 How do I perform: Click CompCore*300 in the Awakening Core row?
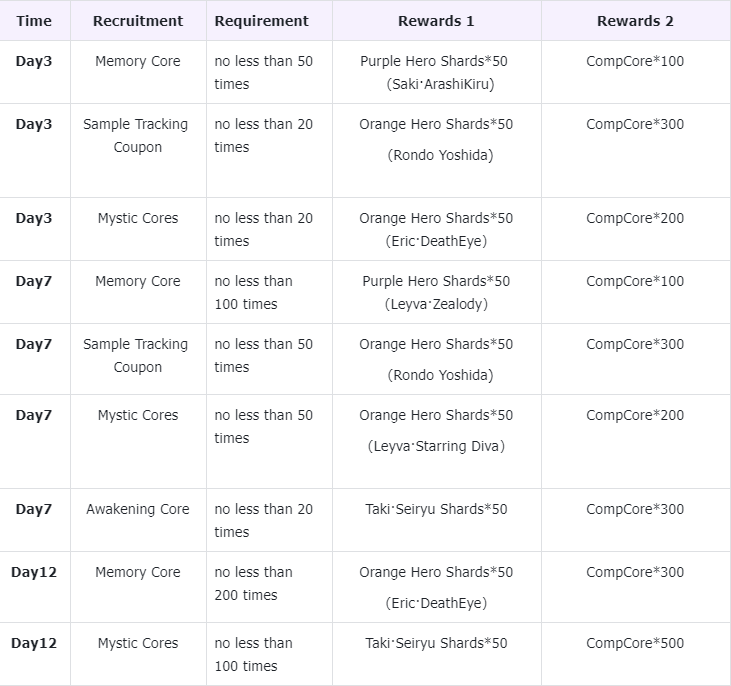pos(635,509)
